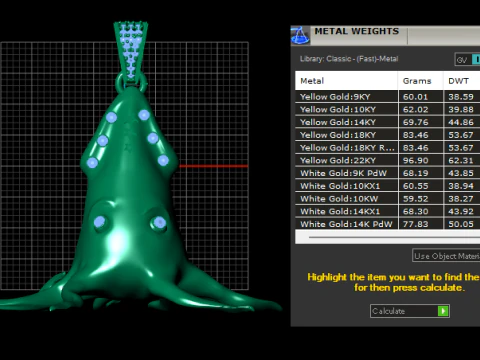
Task: Select Yellow Gold:9KY row
Action: (388, 97)
